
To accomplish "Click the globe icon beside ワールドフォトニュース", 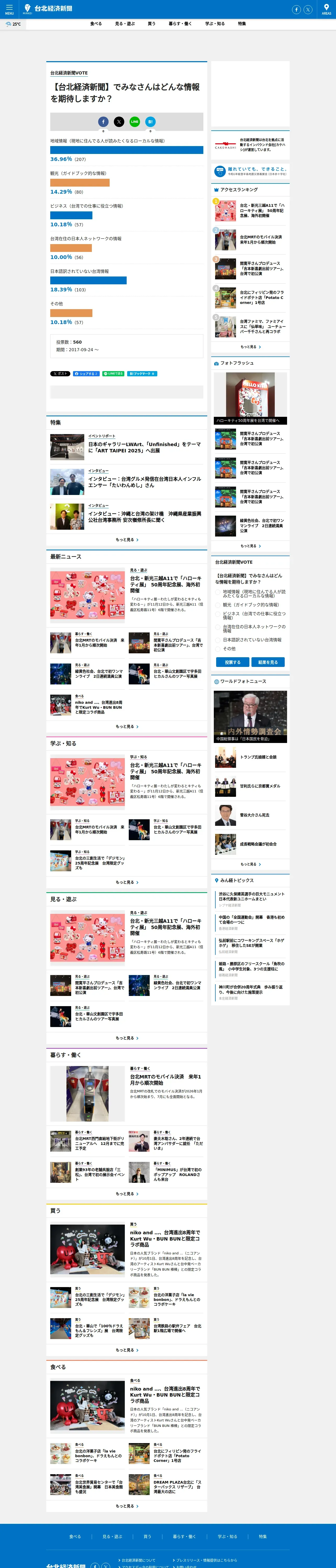I will (216, 682).
